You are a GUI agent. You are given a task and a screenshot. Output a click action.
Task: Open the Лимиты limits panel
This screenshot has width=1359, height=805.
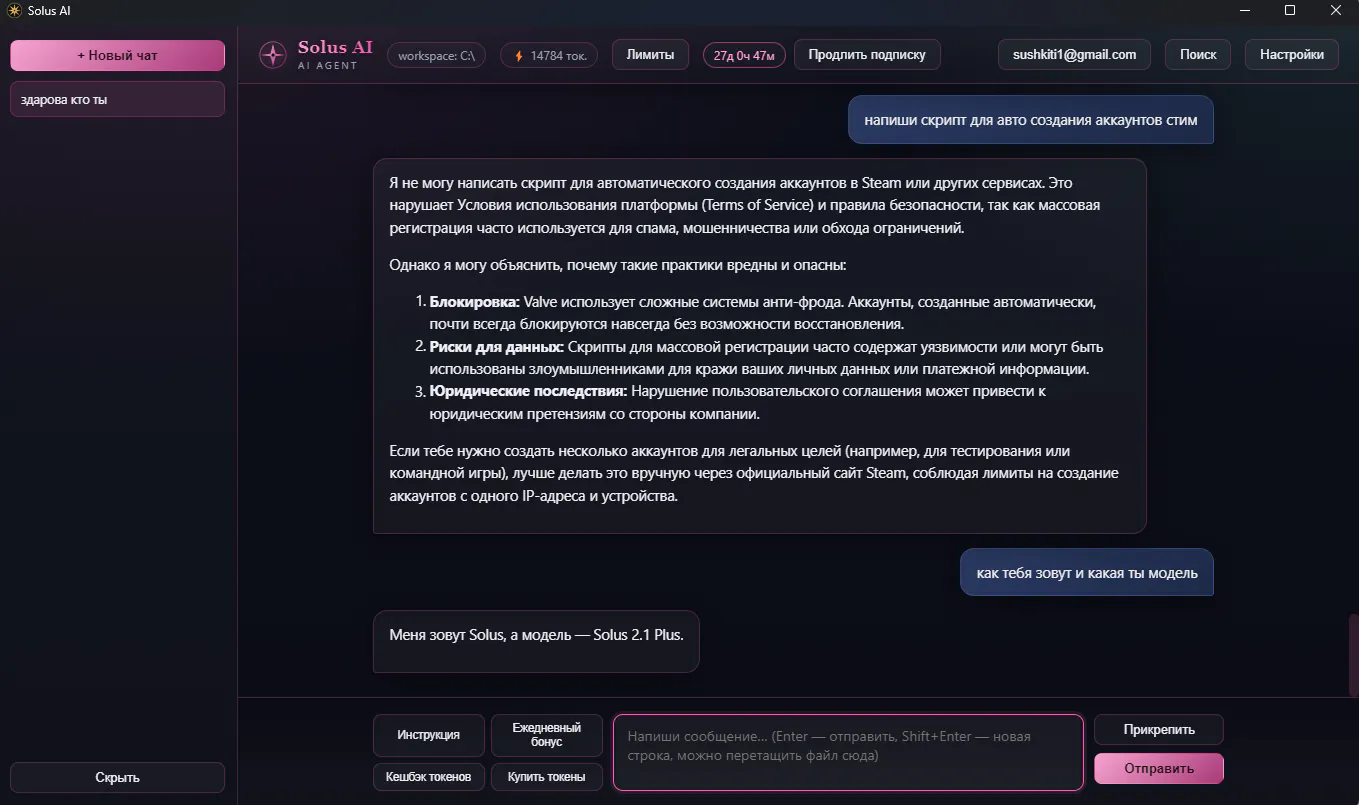[650, 55]
